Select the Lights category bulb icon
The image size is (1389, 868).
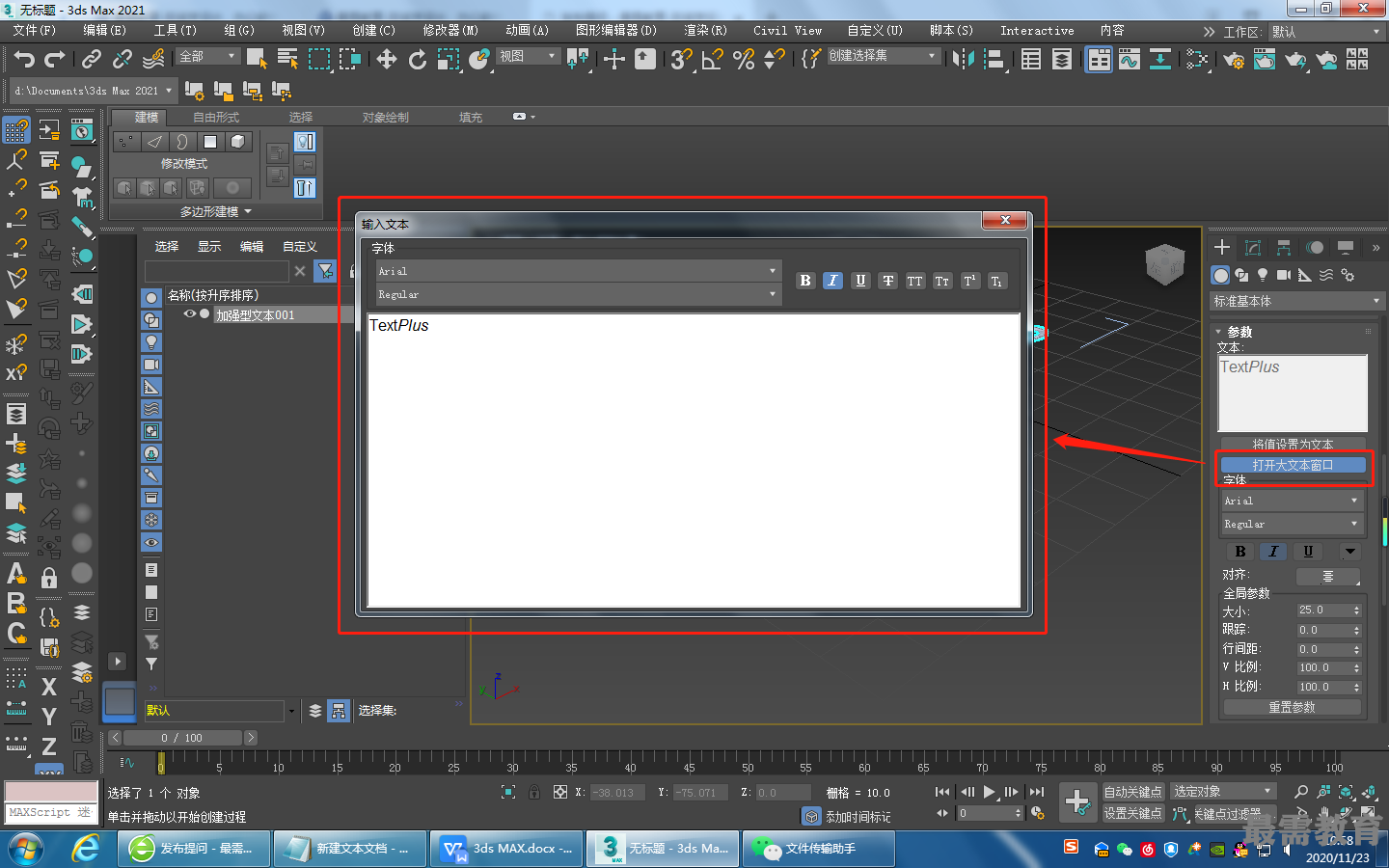pyautogui.click(x=1263, y=276)
